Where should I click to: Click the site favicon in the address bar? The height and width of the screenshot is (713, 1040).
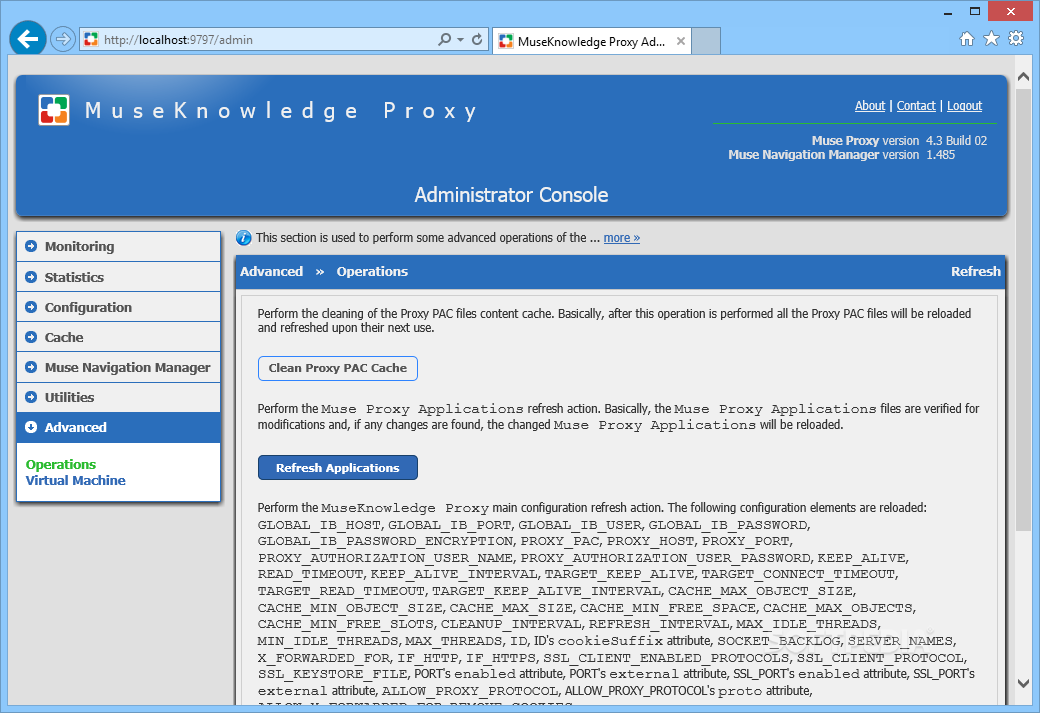click(91, 40)
